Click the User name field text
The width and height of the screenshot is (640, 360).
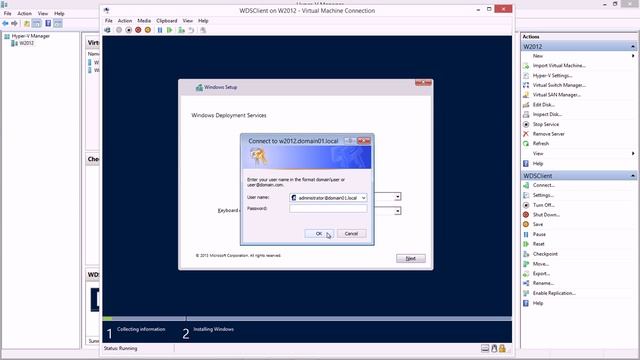[328, 198]
